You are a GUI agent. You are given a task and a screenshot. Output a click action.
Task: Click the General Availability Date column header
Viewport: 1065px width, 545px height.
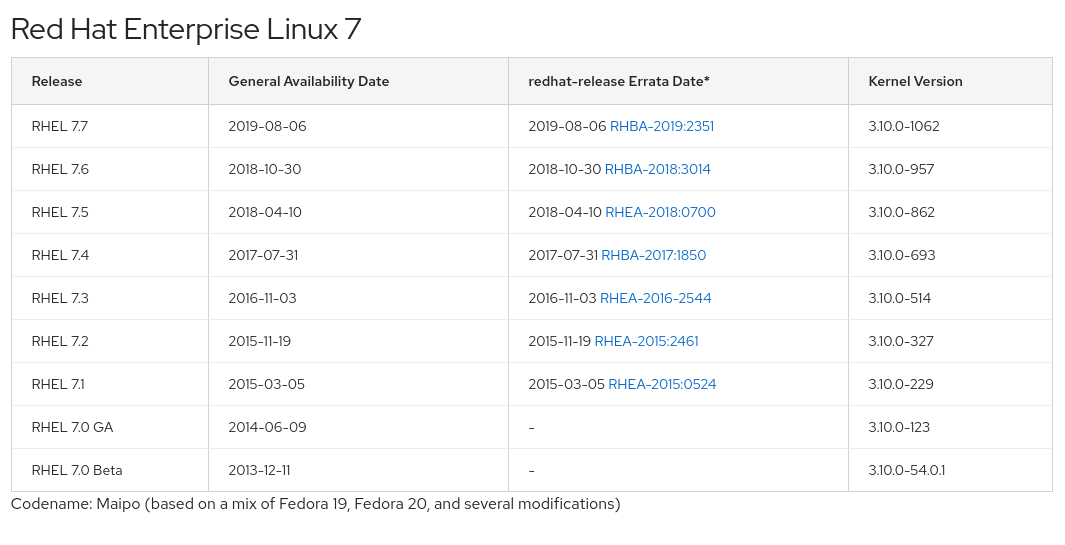coord(308,81)
